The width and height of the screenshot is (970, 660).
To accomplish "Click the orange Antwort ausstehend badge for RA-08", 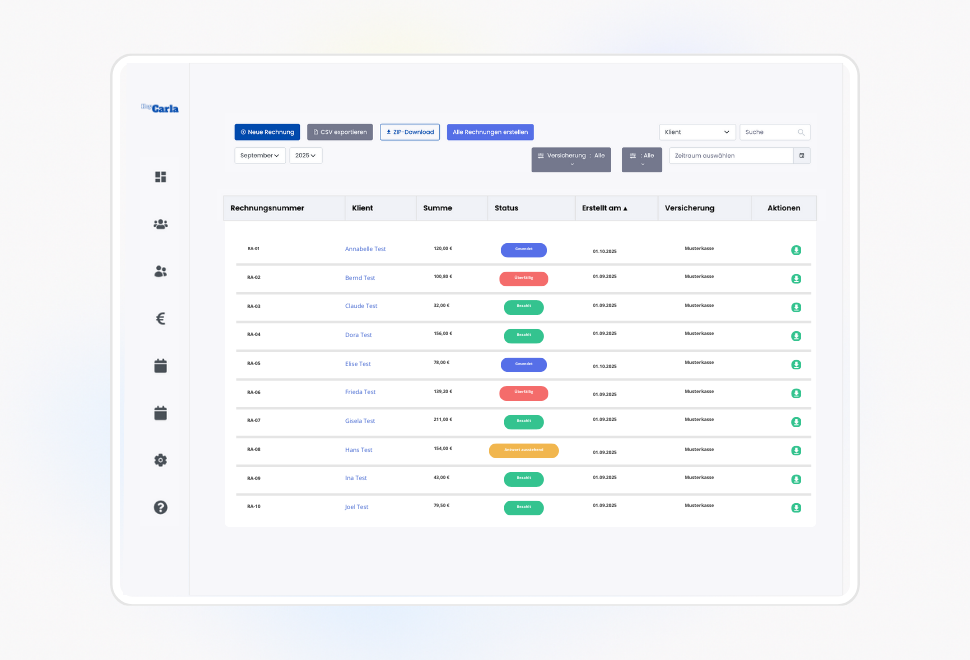I will pyautogui.click(x=524, y=450).
